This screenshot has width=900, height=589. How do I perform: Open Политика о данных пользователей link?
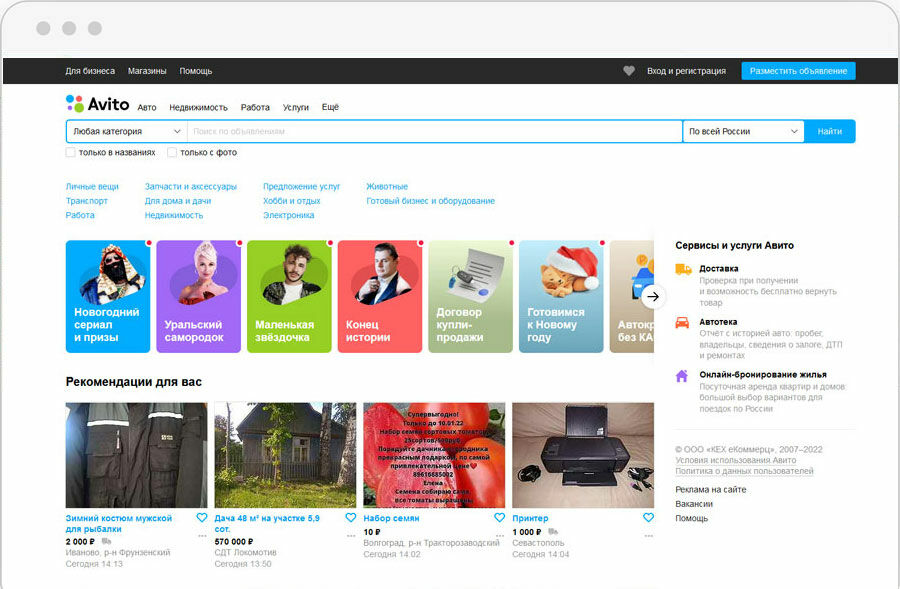tap(744, 471)
